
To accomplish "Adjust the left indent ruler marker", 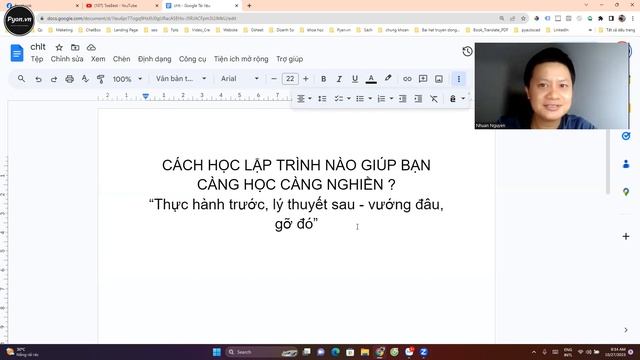I will (x=146, y=97).
